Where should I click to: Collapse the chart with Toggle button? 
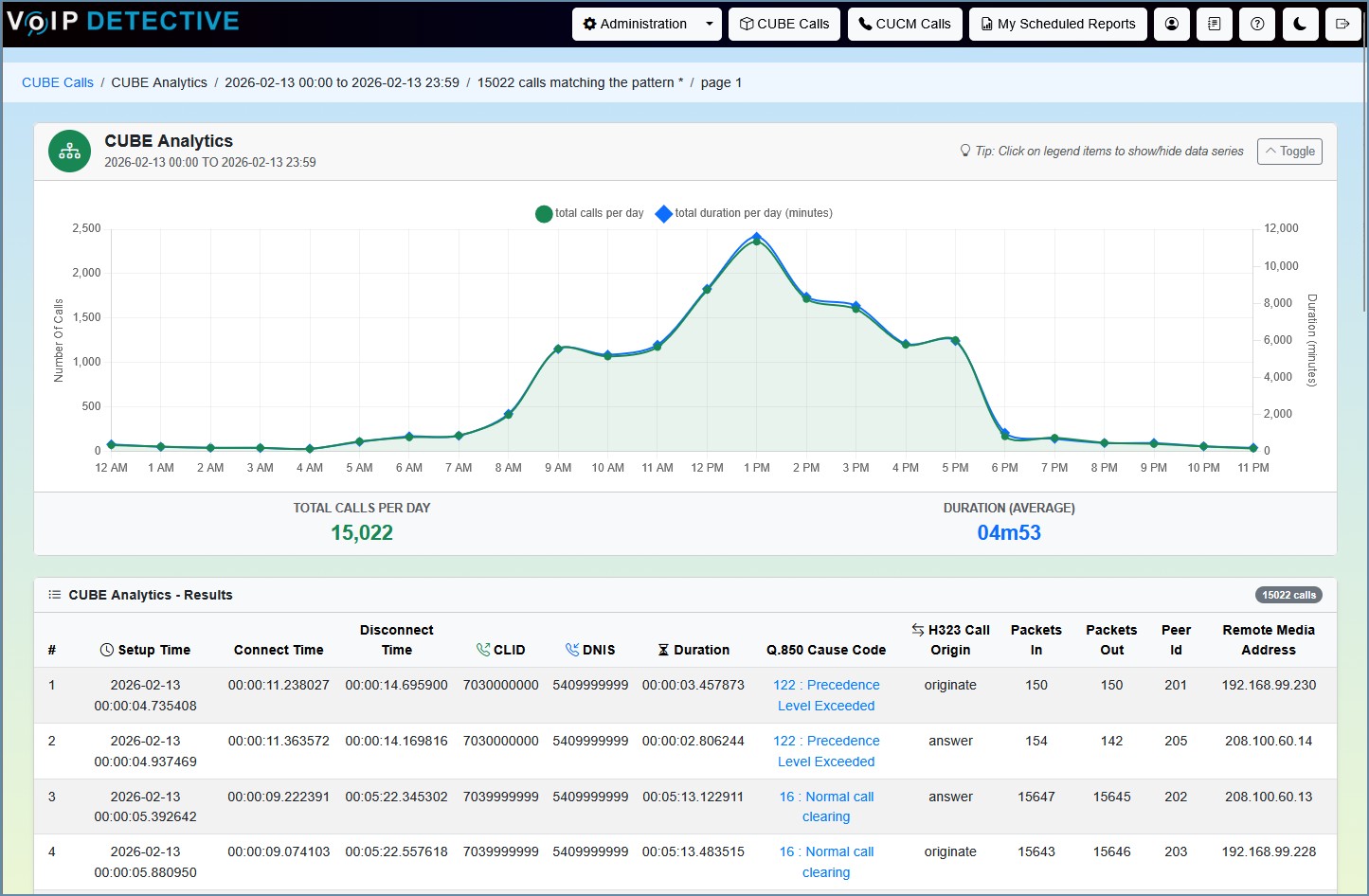tap(1289, 152)
